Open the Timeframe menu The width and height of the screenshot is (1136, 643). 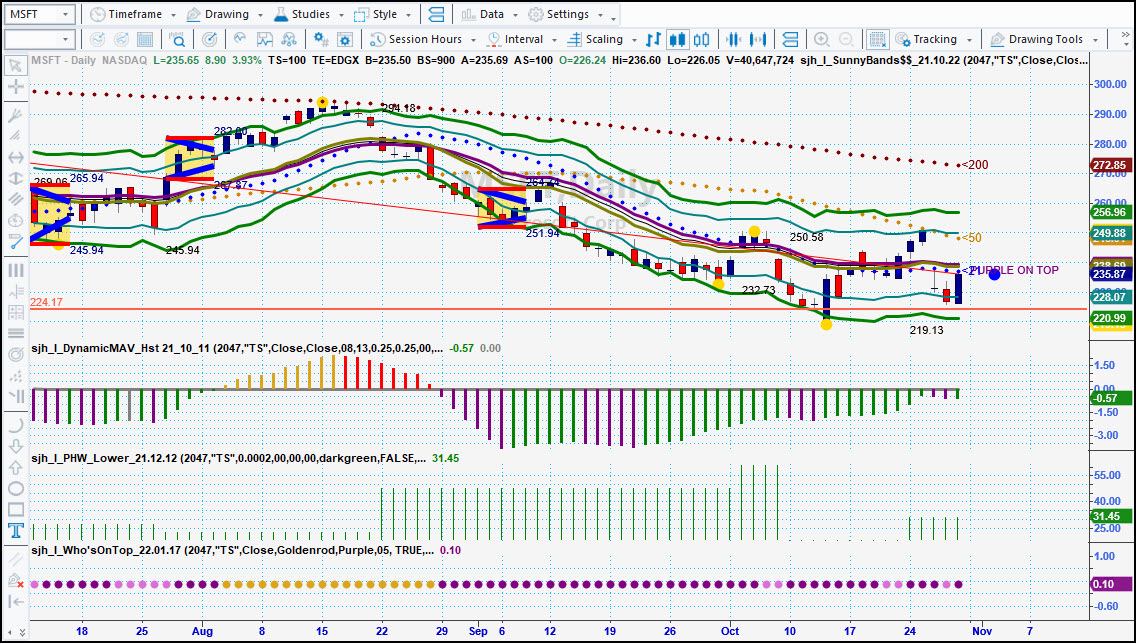(128, 14)
